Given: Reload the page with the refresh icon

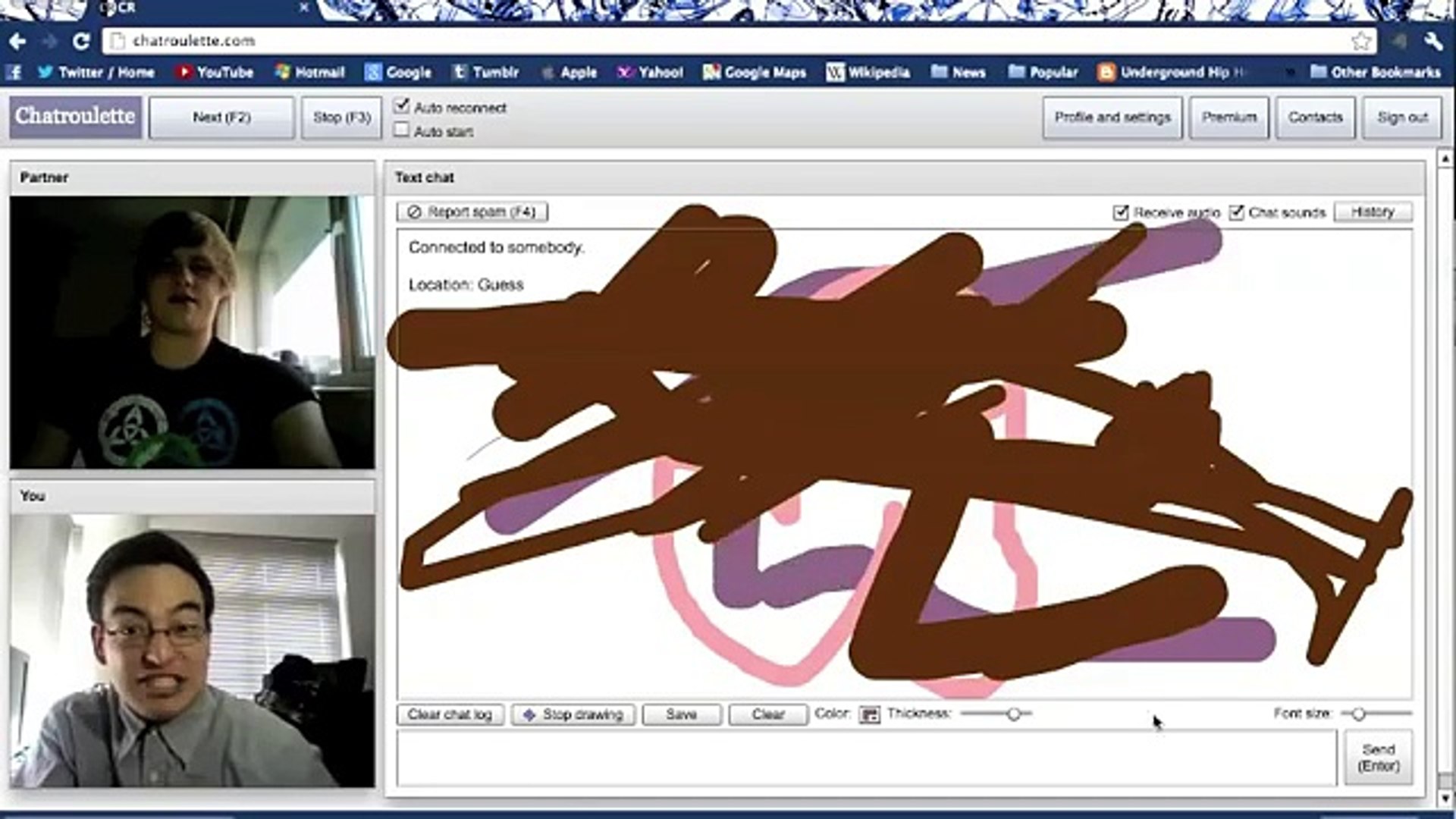Looking at the screenshot, I should point(81,41).
